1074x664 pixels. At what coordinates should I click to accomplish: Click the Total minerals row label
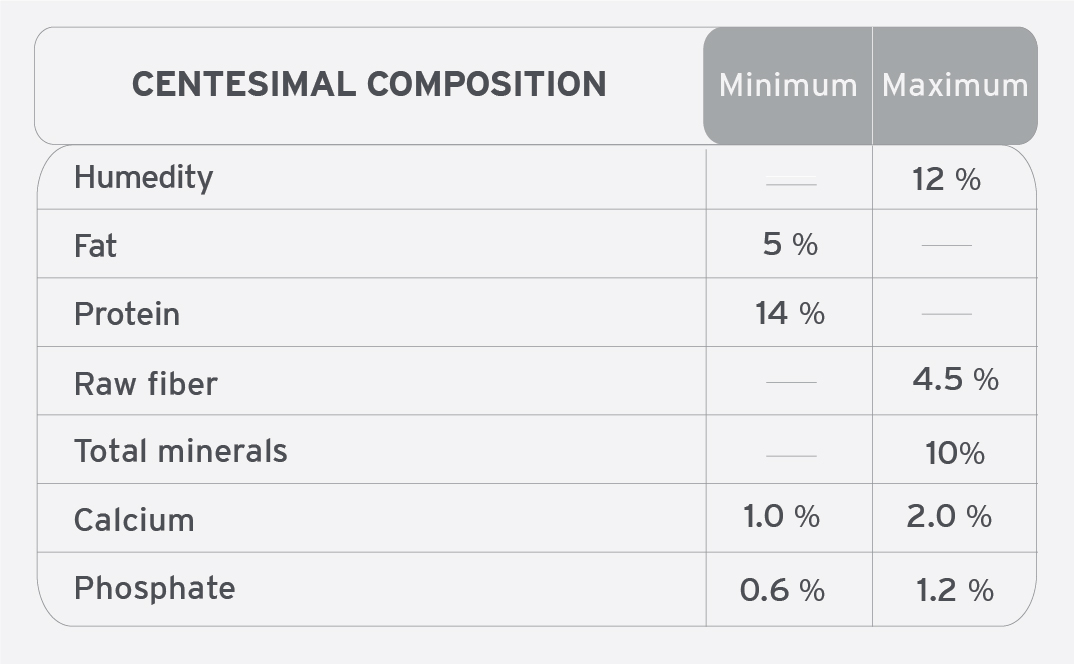180,452
